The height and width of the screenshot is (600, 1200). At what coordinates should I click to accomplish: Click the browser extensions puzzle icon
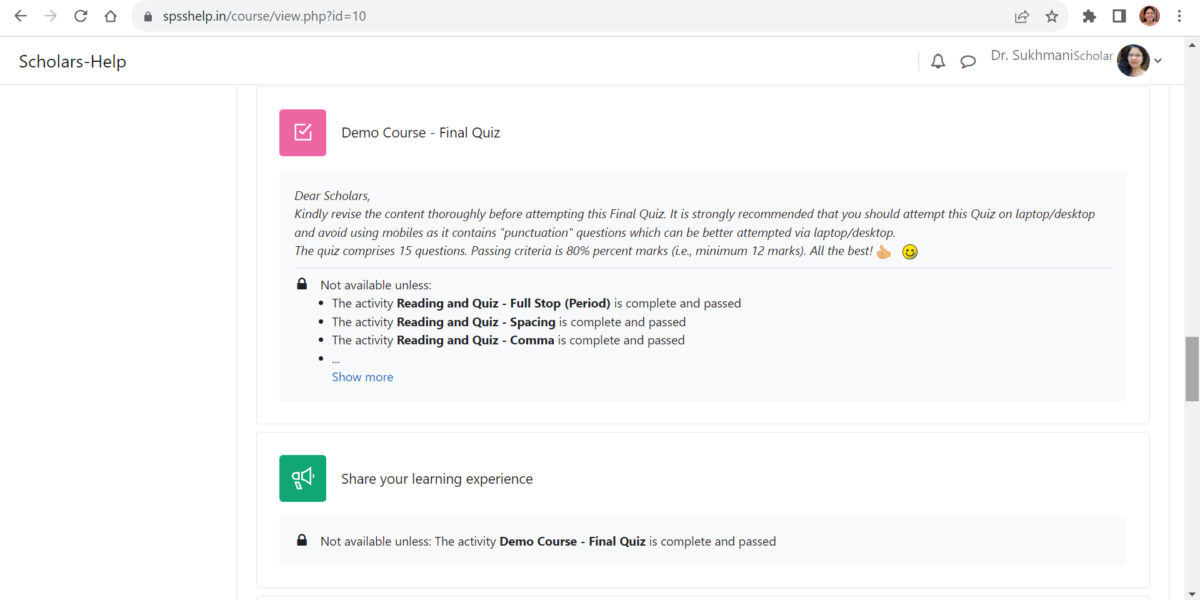(1089, 16)
